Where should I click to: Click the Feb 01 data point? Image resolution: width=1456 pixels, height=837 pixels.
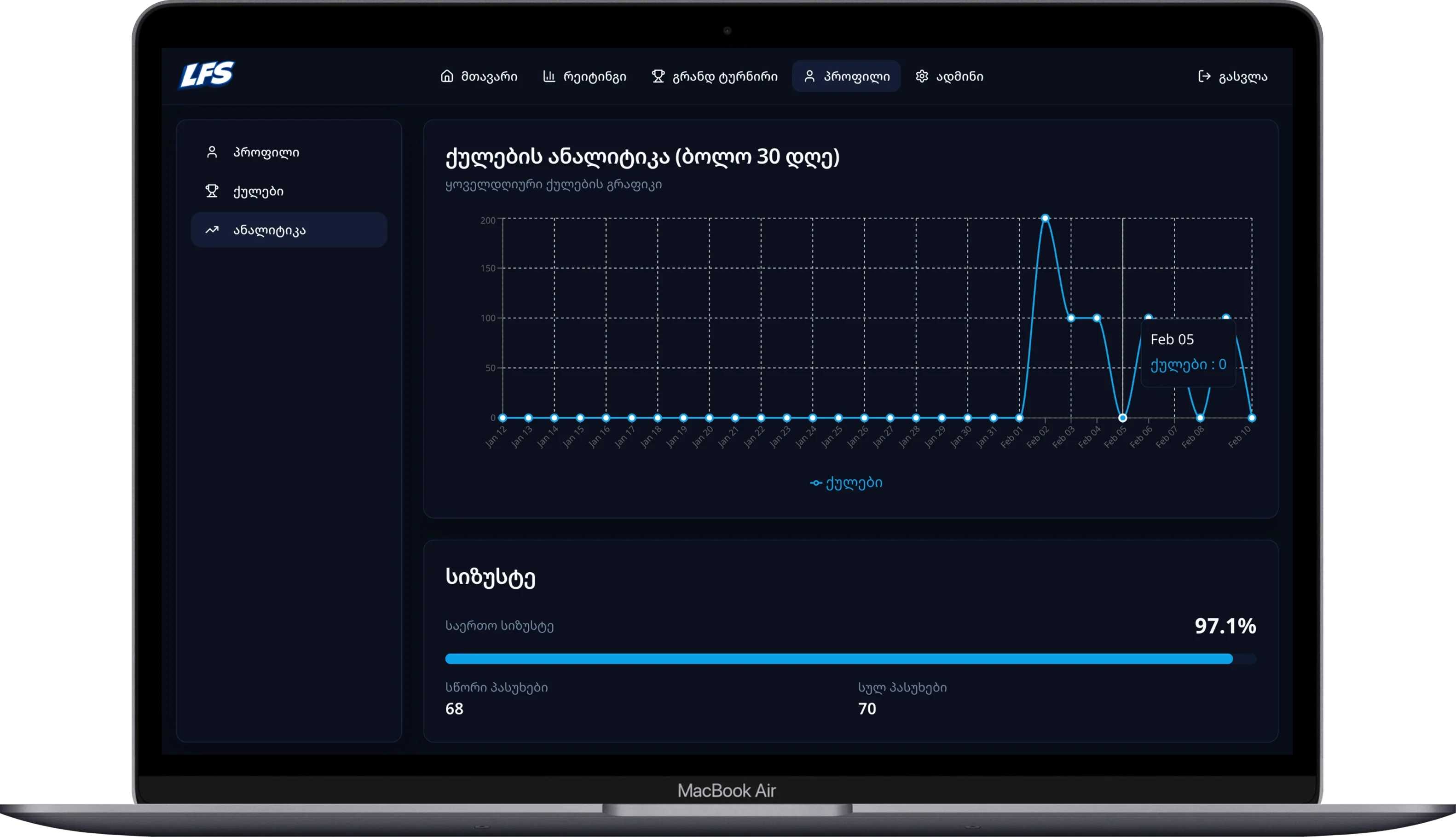coord(1019,418)
